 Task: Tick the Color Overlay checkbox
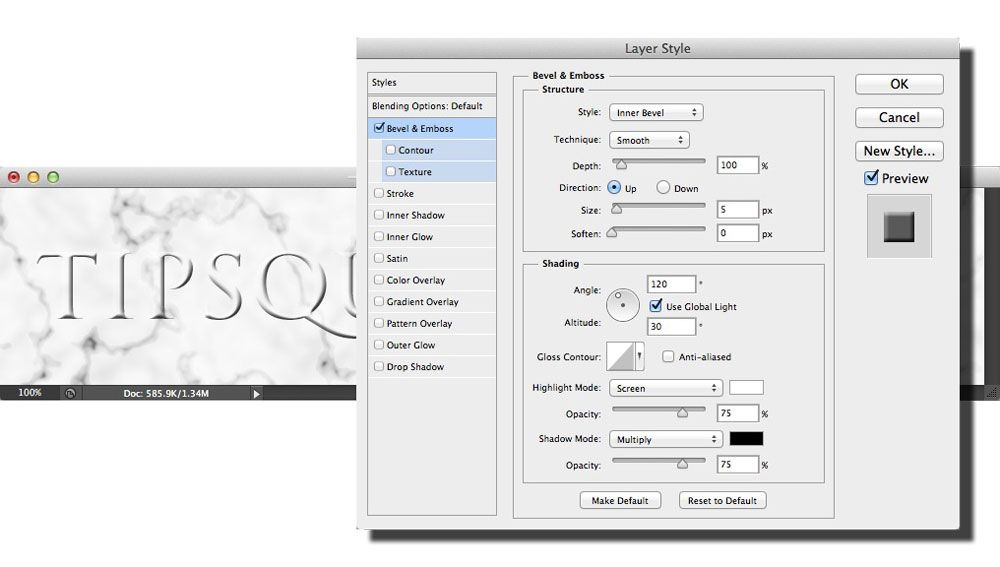(379, 279)
